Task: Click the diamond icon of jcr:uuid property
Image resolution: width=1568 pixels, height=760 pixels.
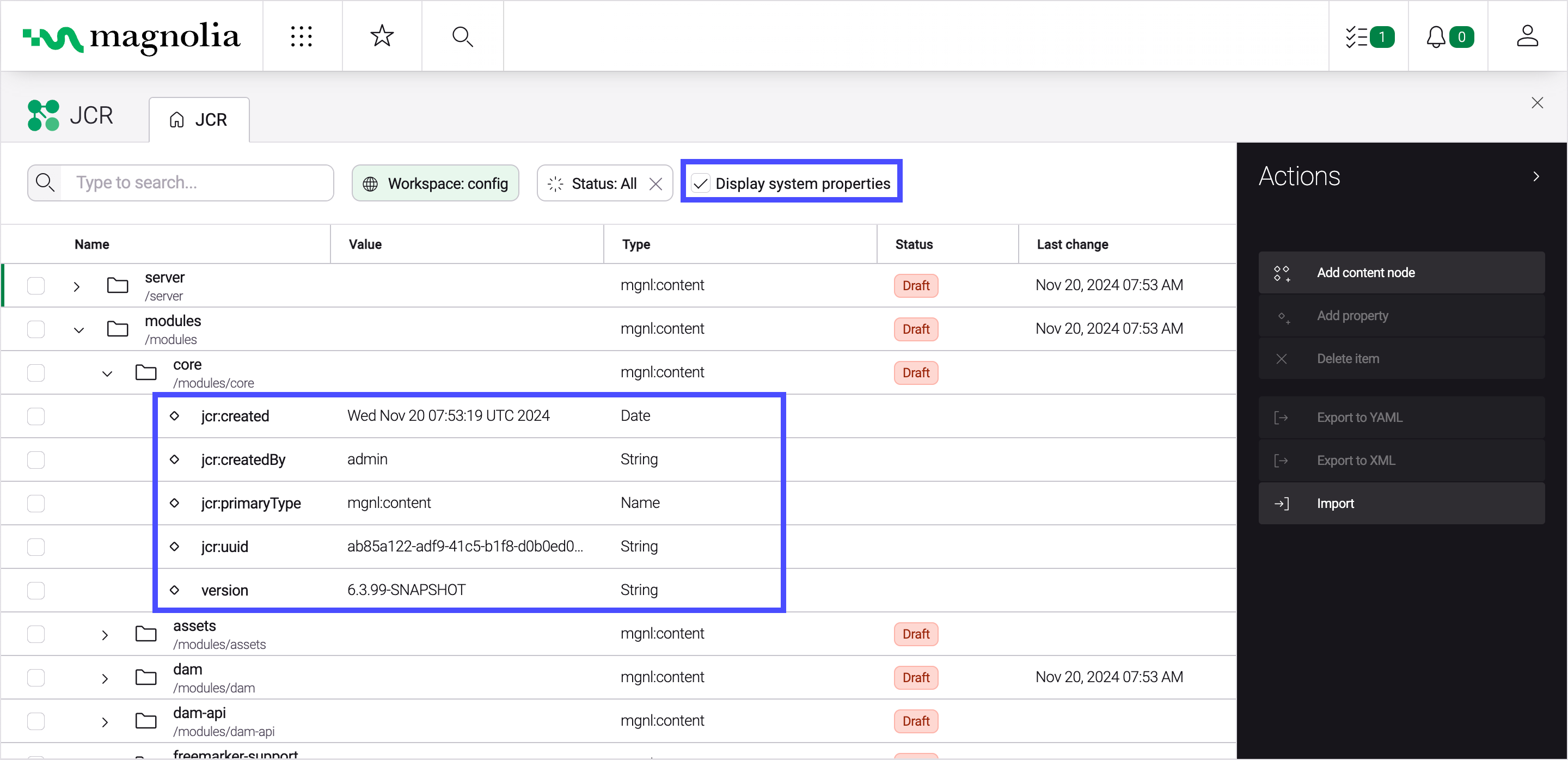Action: click(174, 547)
